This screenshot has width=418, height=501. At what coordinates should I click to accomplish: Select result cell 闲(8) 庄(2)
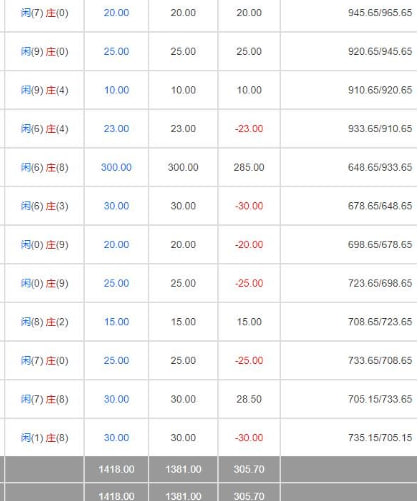(x=44, y=322)
